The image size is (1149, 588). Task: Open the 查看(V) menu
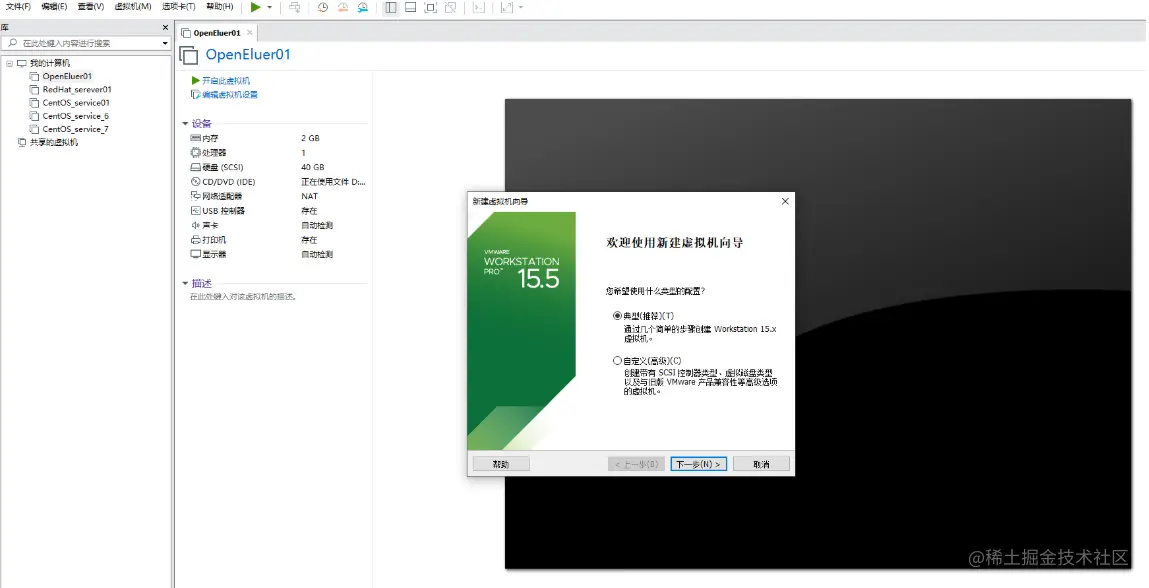point(91,7)
